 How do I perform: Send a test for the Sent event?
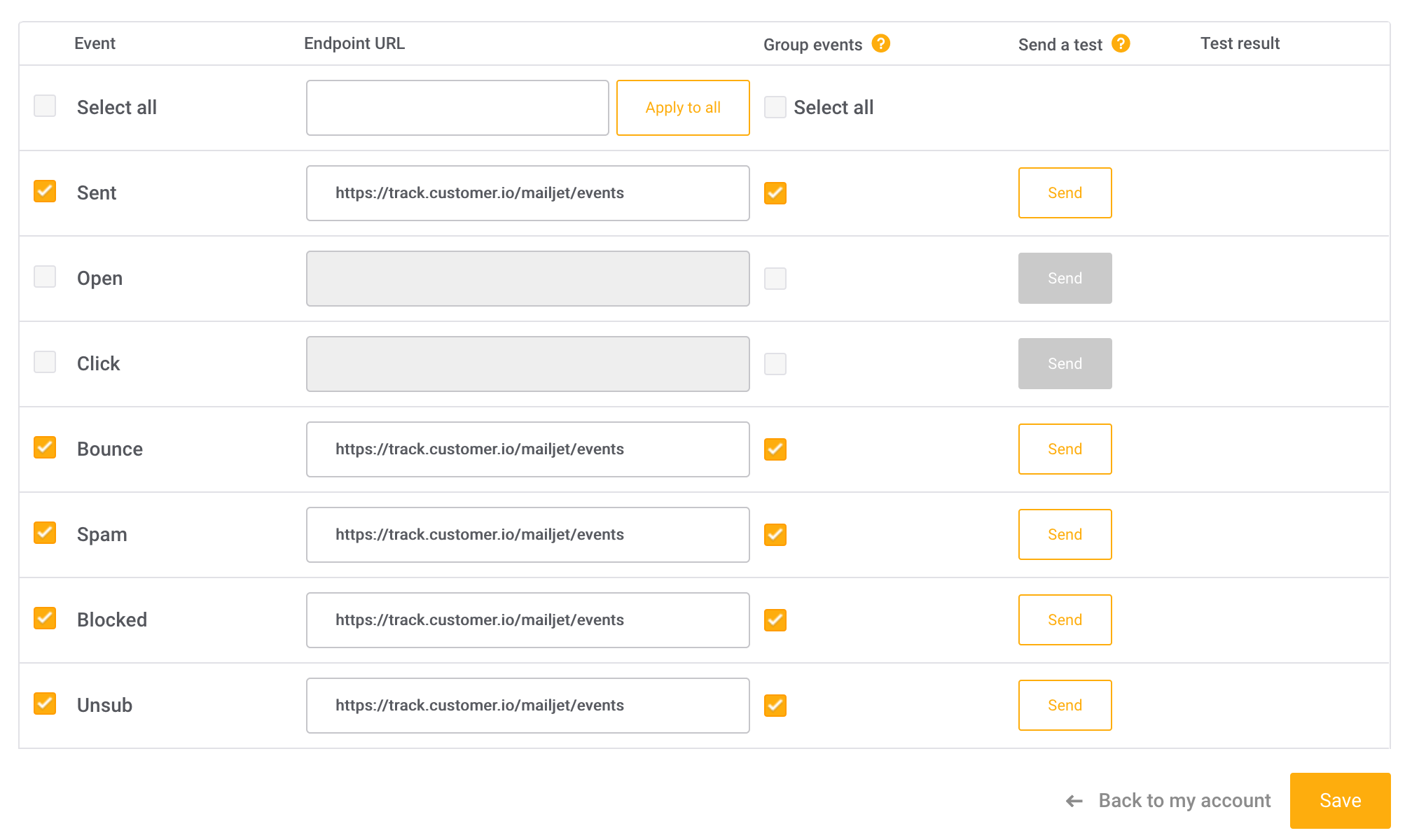tap(1065, 193)
